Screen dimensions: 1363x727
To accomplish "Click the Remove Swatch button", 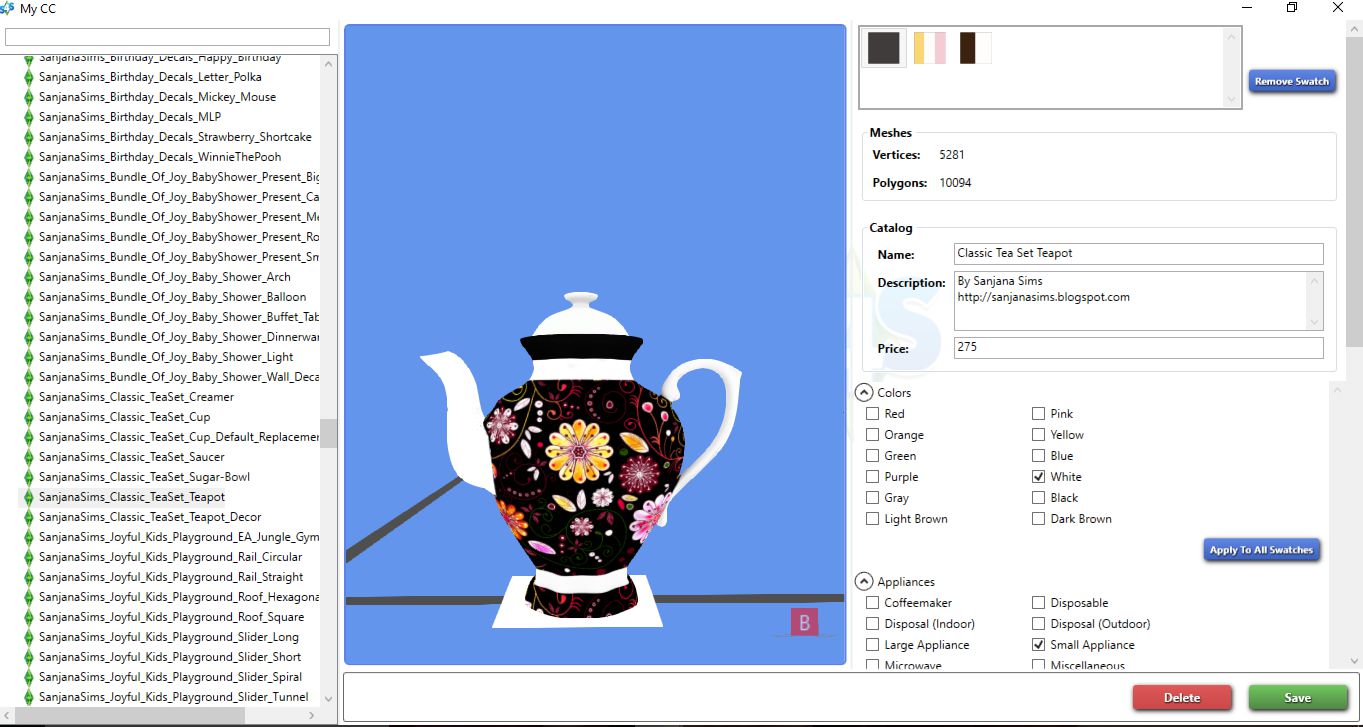I will [x=1292, y=81].
